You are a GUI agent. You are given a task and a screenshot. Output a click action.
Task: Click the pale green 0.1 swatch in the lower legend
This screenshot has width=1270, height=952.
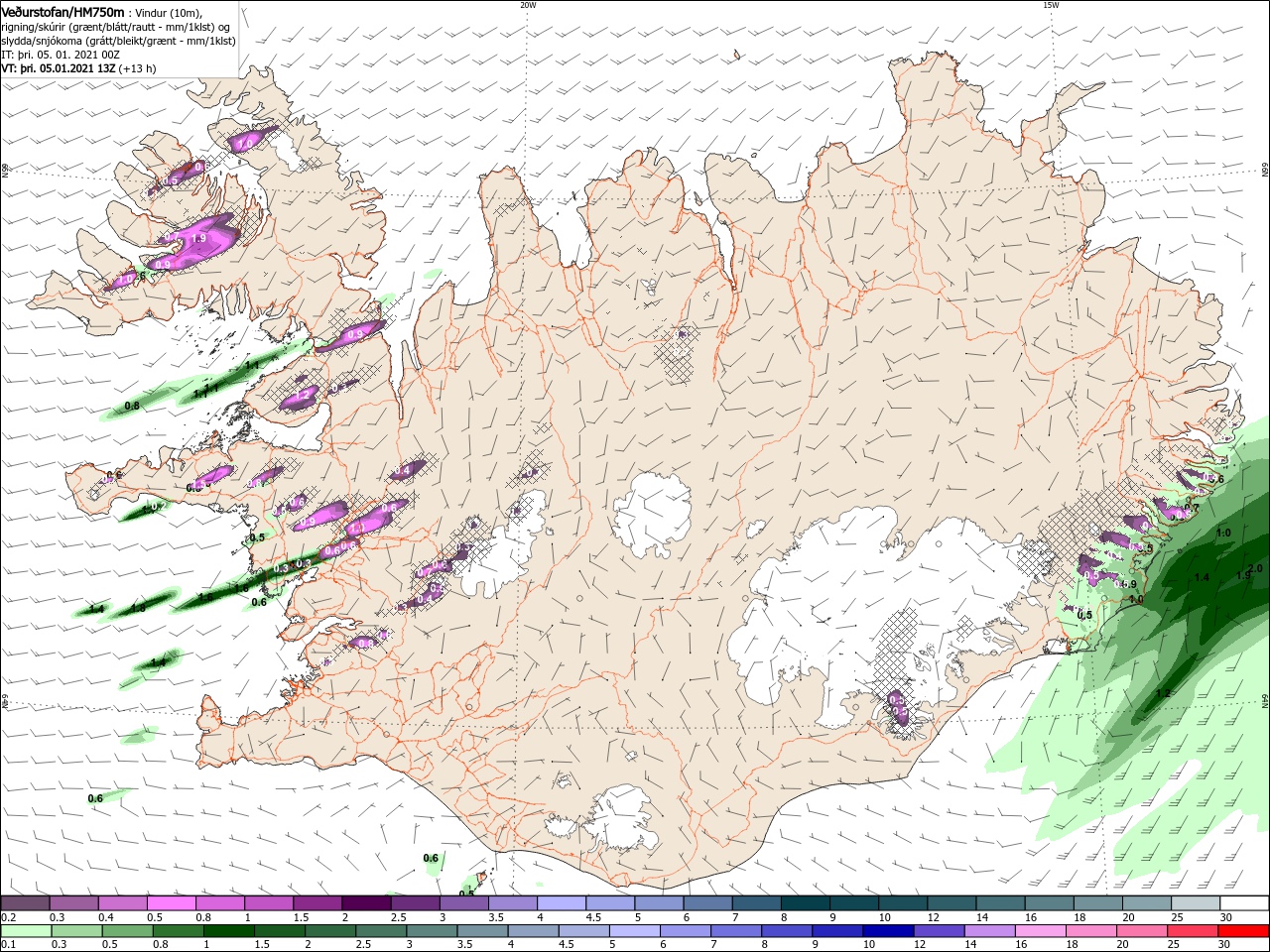[x=25, y=931]
